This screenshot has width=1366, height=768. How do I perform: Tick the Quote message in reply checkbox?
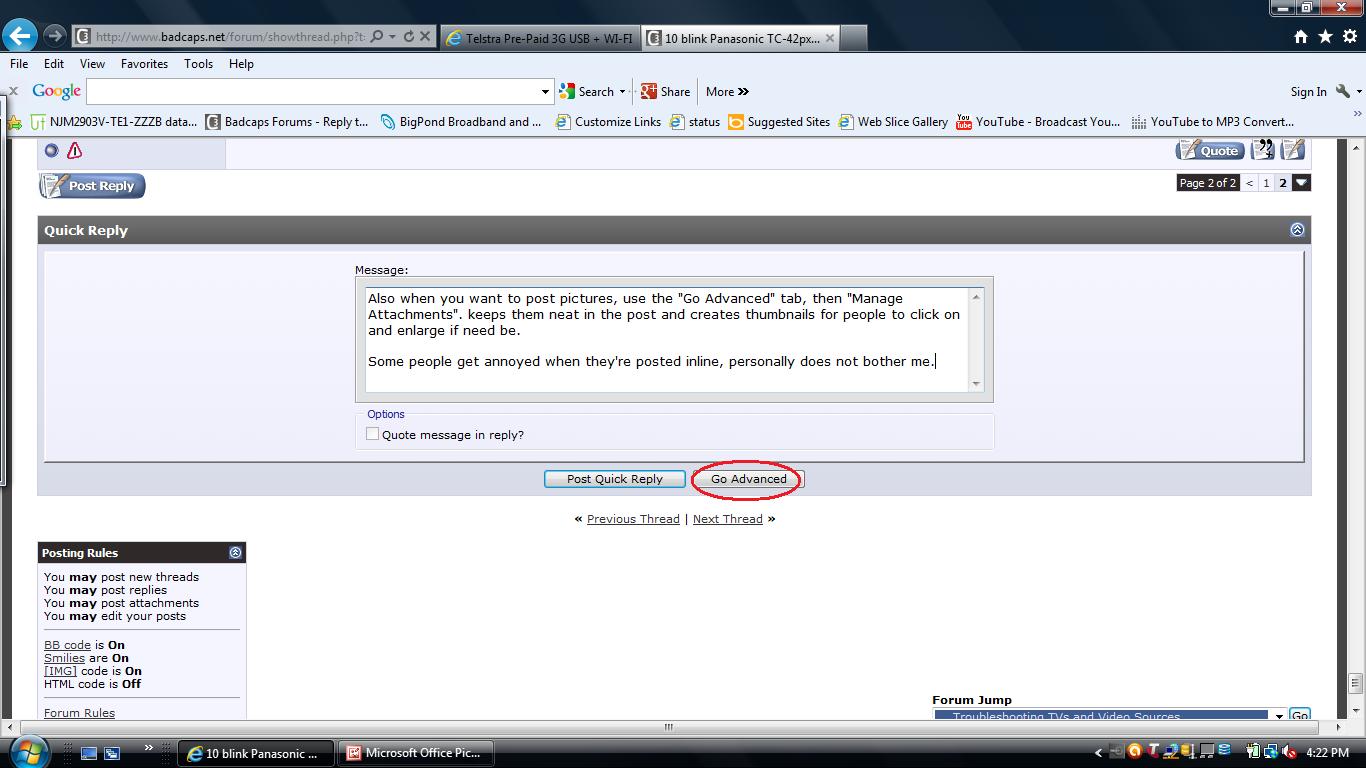pyautogui.click(x=372, y=434)
